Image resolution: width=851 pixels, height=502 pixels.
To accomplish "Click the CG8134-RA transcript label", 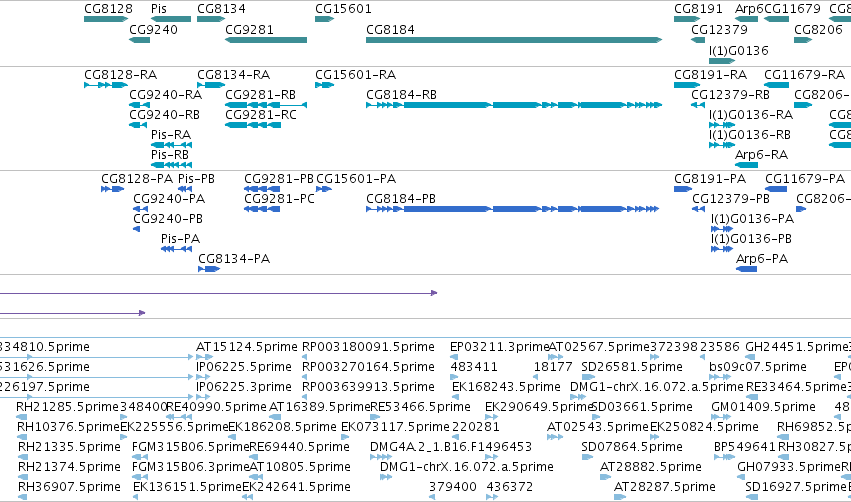I will click(x=233, y=74).
